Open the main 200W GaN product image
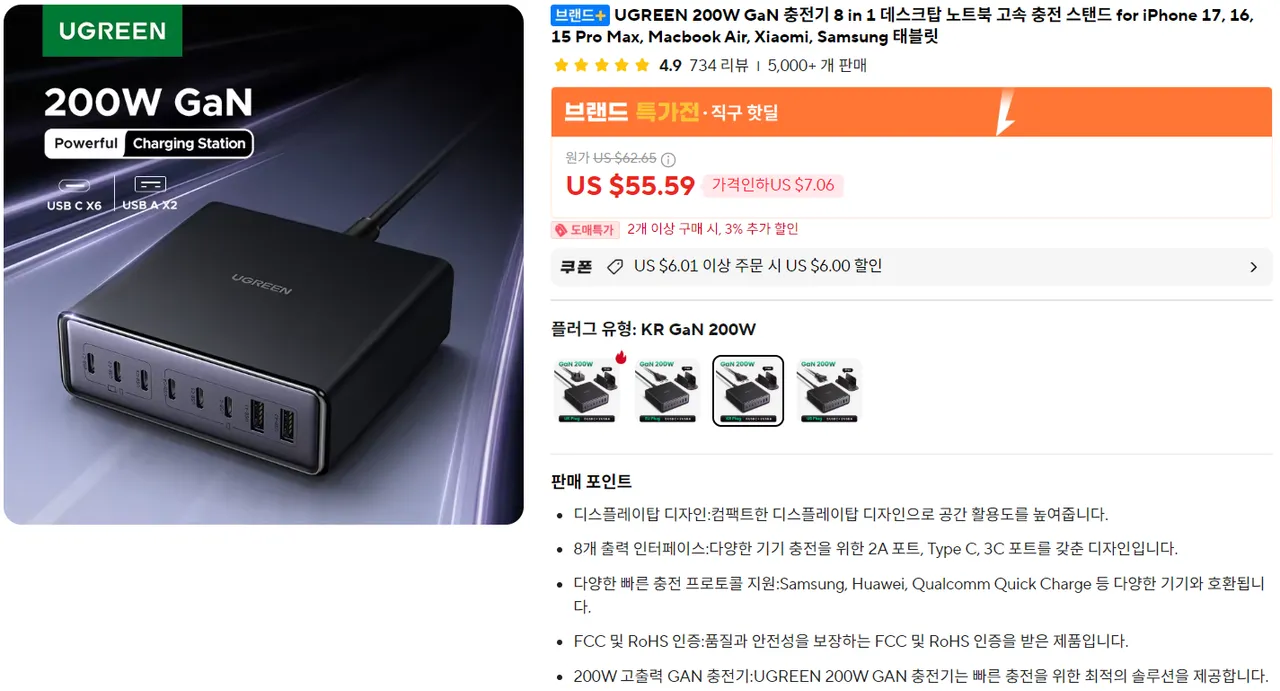The width and height of the screenshot is (1280, 691). [x=264, y=265]
